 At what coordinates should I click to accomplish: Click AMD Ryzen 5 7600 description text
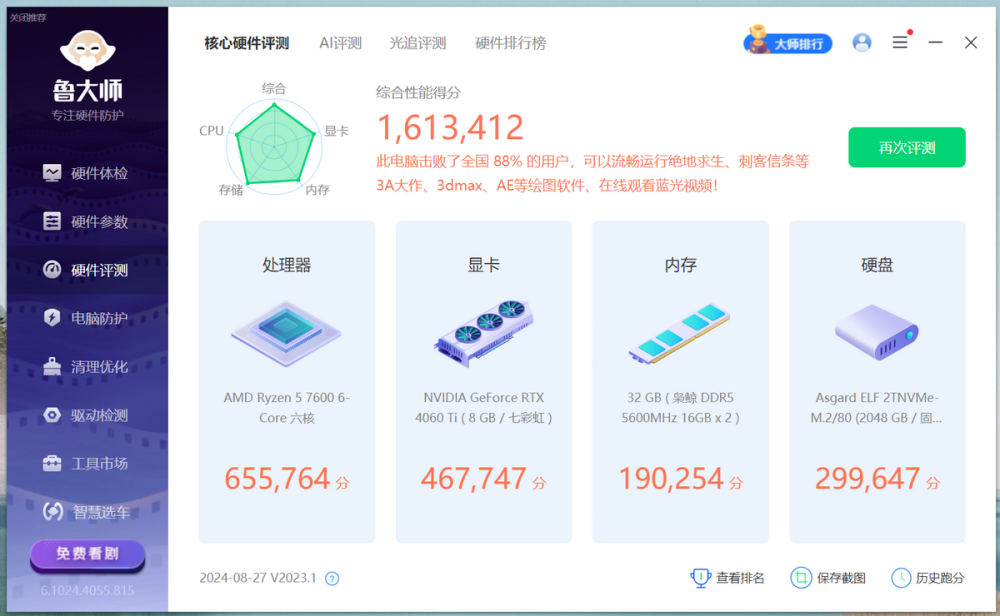pyautogui.click(x=286, y=407)
